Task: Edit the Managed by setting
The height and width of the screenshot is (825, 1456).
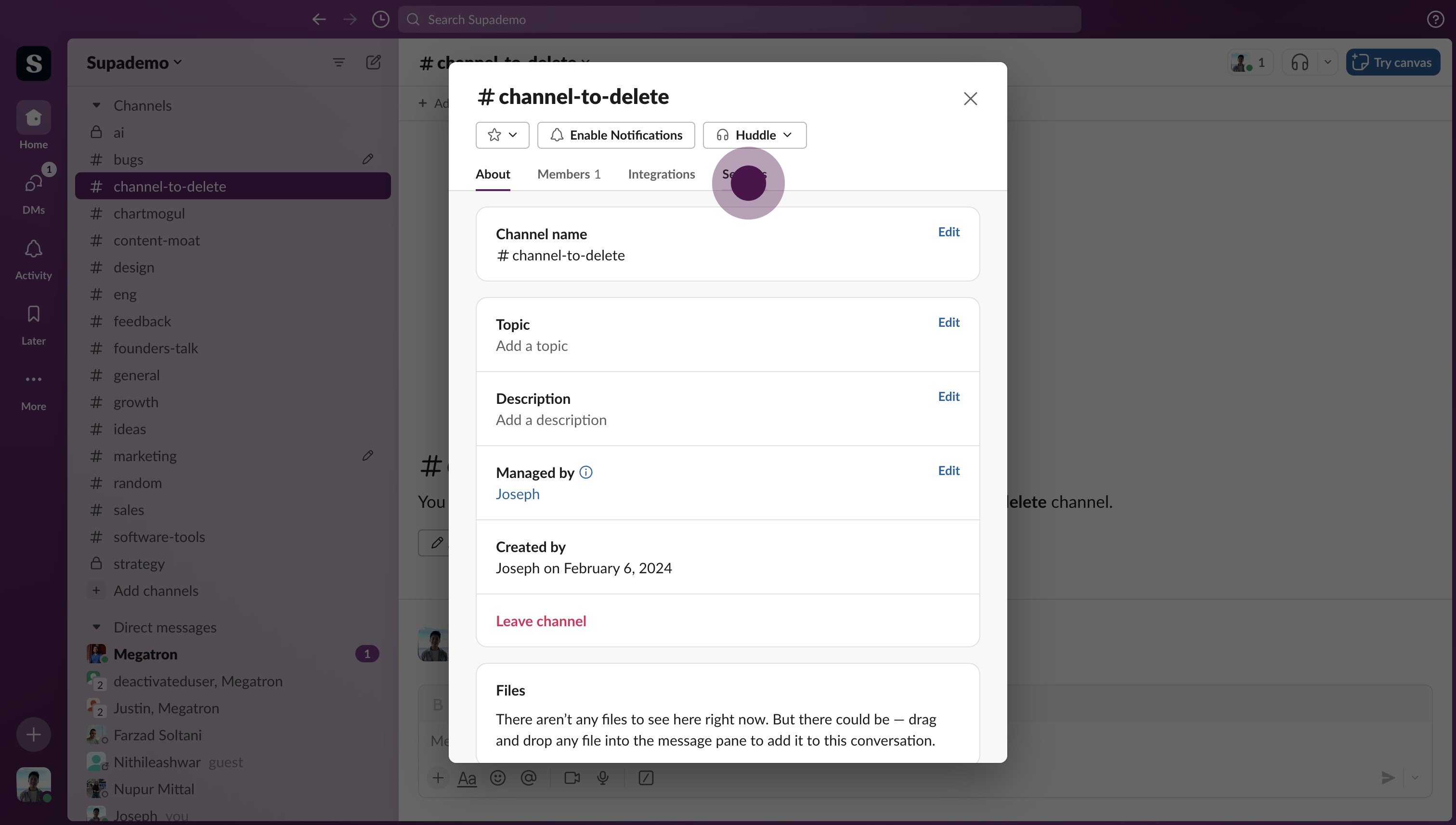Action: 949,471
